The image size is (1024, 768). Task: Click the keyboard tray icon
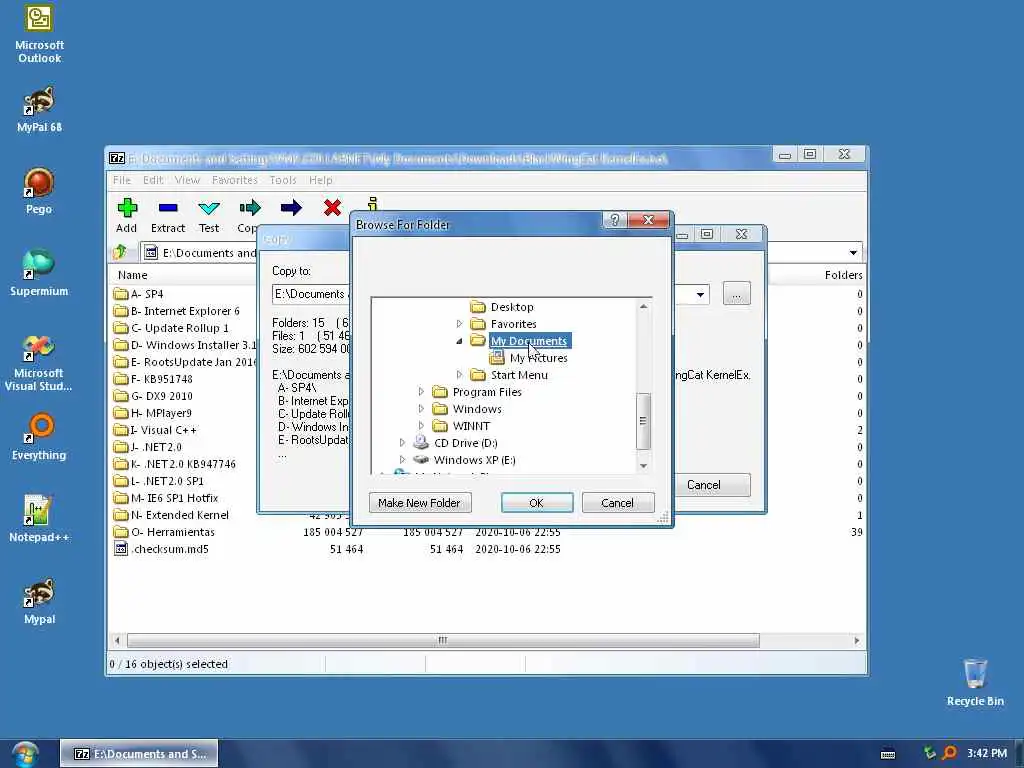(888, 754)
